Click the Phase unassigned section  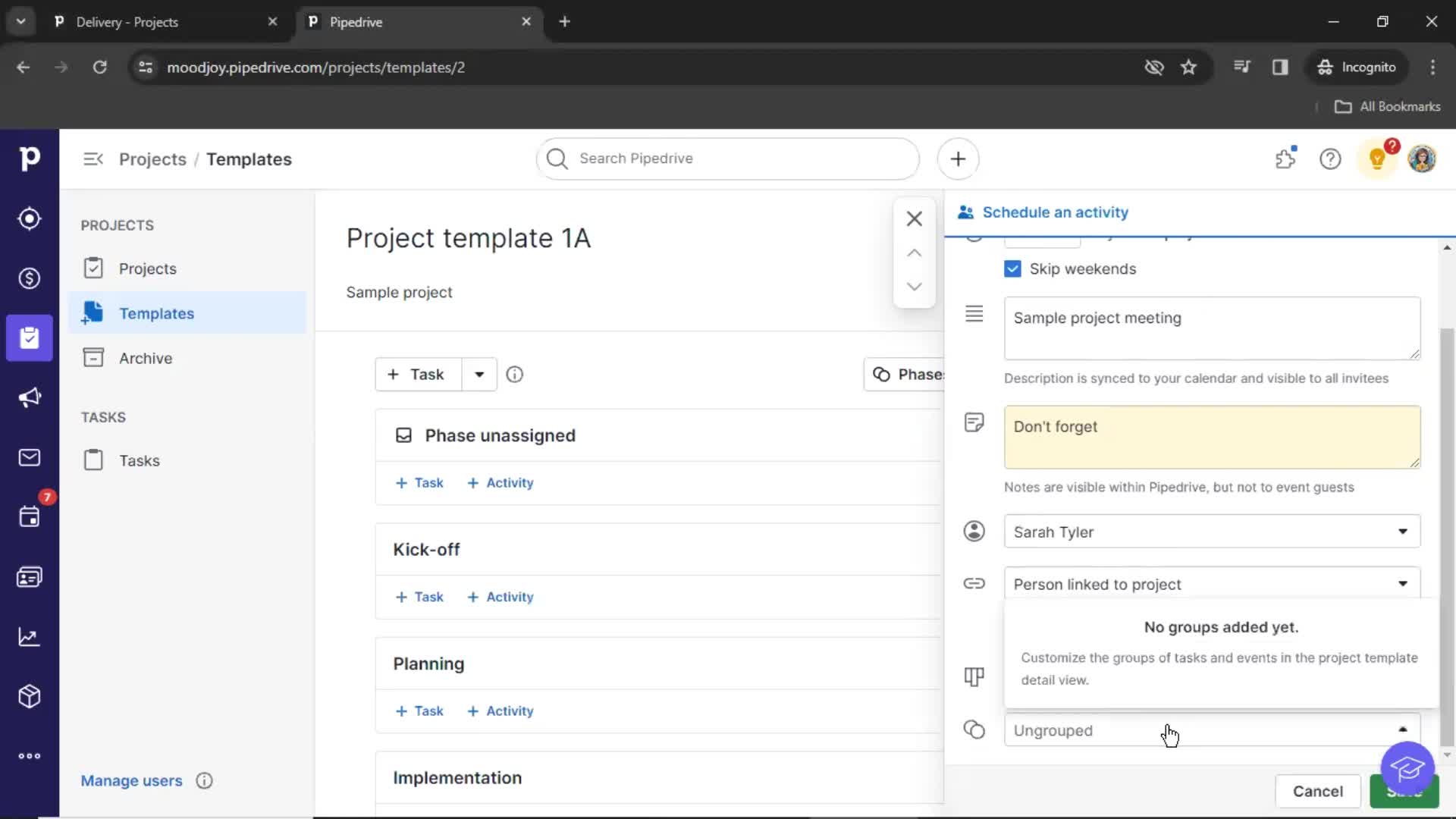click(x=500, y=434)
